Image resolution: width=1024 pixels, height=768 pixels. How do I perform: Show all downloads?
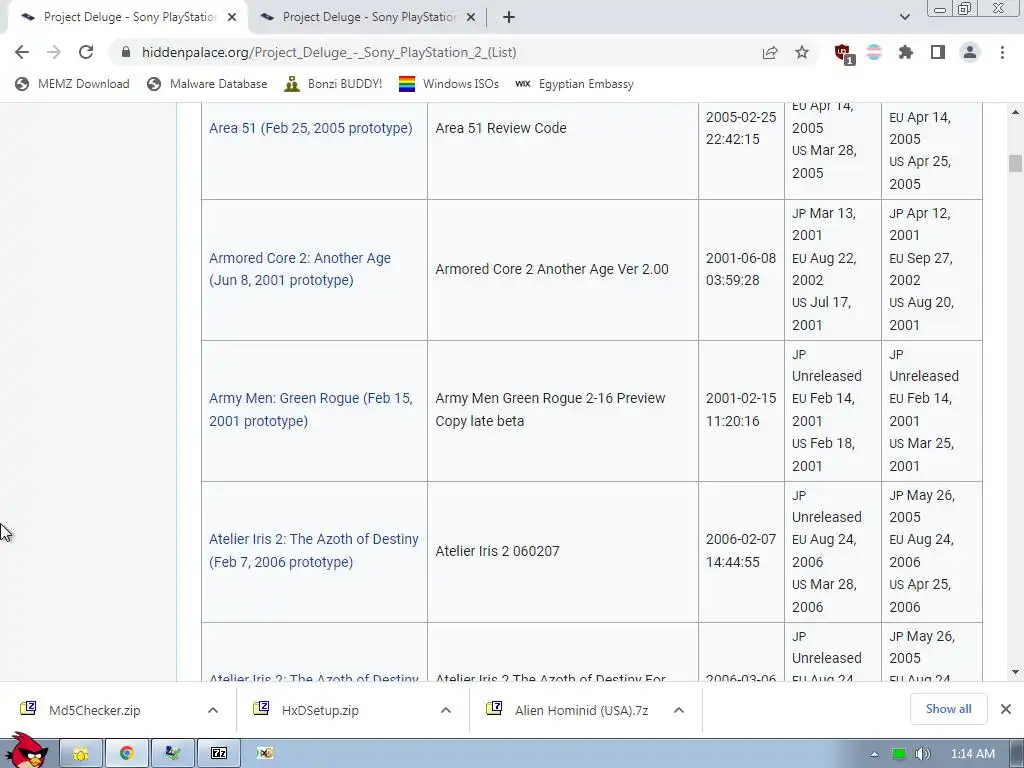[948, 709]
